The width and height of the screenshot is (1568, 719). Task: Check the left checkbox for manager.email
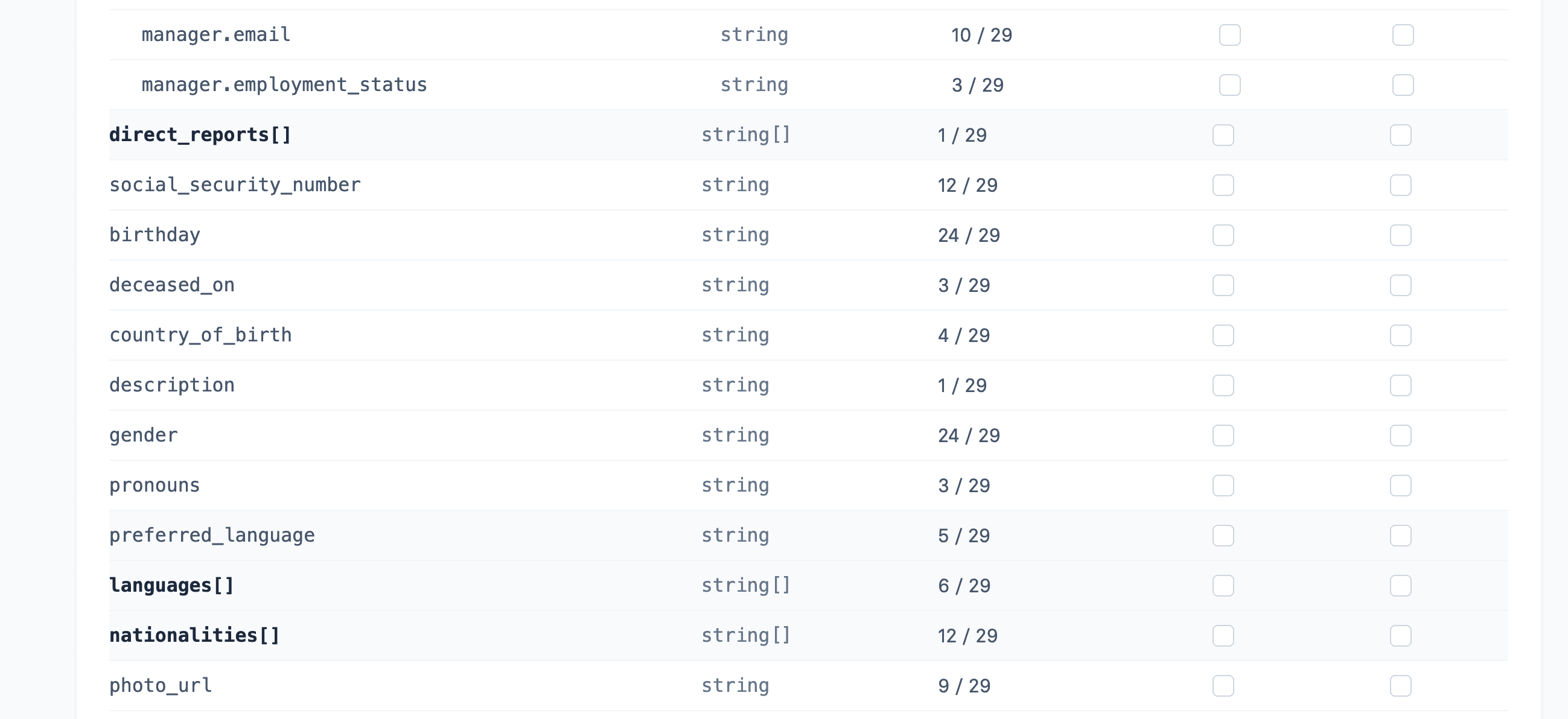[x=1229, y=34]
